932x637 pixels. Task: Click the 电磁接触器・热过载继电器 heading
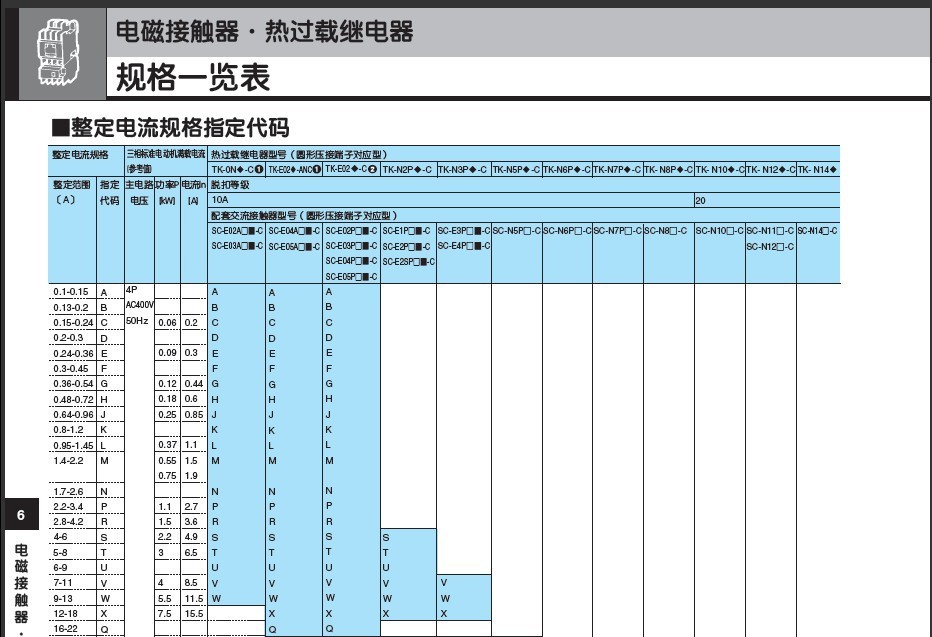pos(264,32)
